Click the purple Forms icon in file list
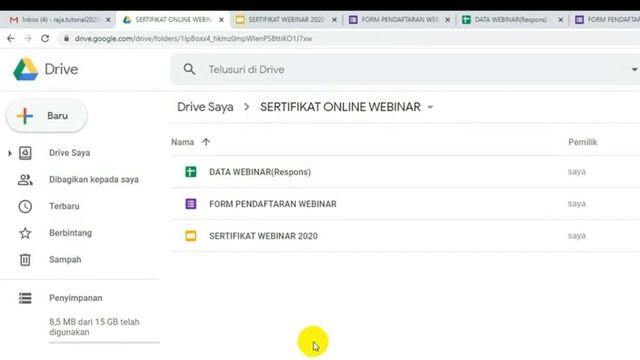The height and width of the screenshot is (360, 640). pos(191,204)
